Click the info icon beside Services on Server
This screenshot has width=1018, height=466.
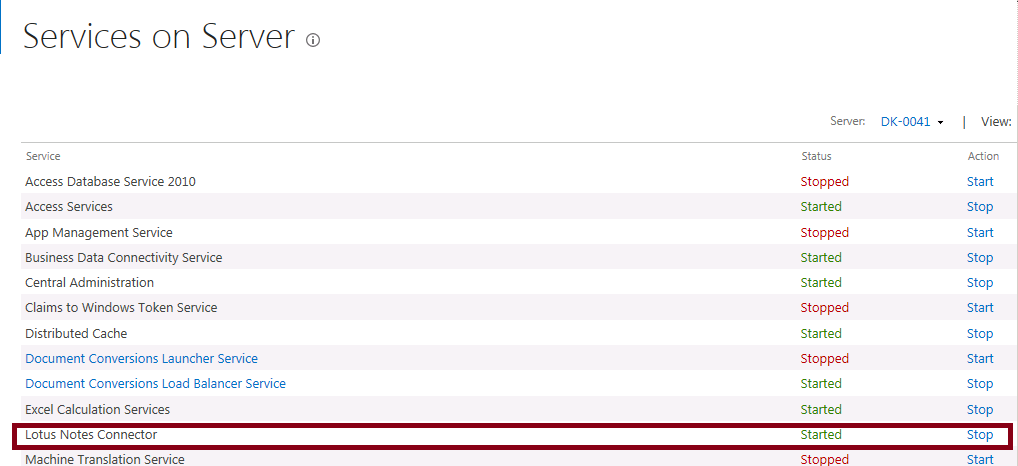click(313, 40)
